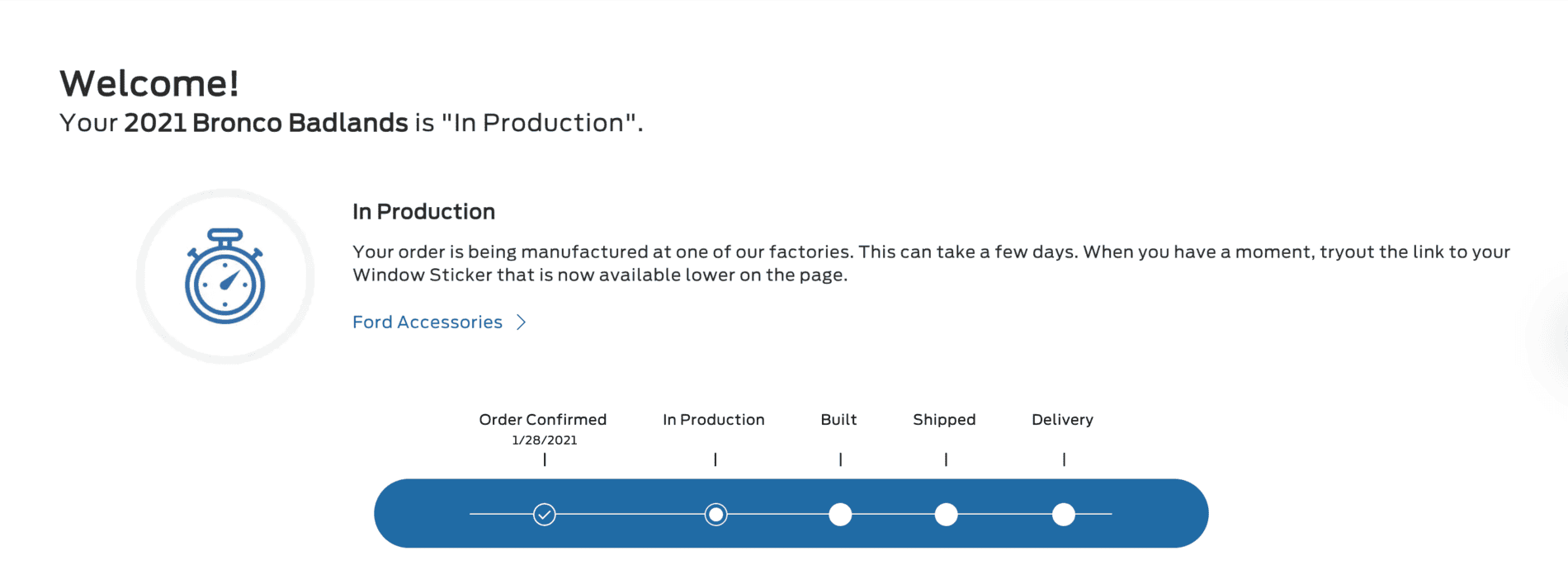
Task: Click the Delivery step dot
Action: (x=1064, y=515)
